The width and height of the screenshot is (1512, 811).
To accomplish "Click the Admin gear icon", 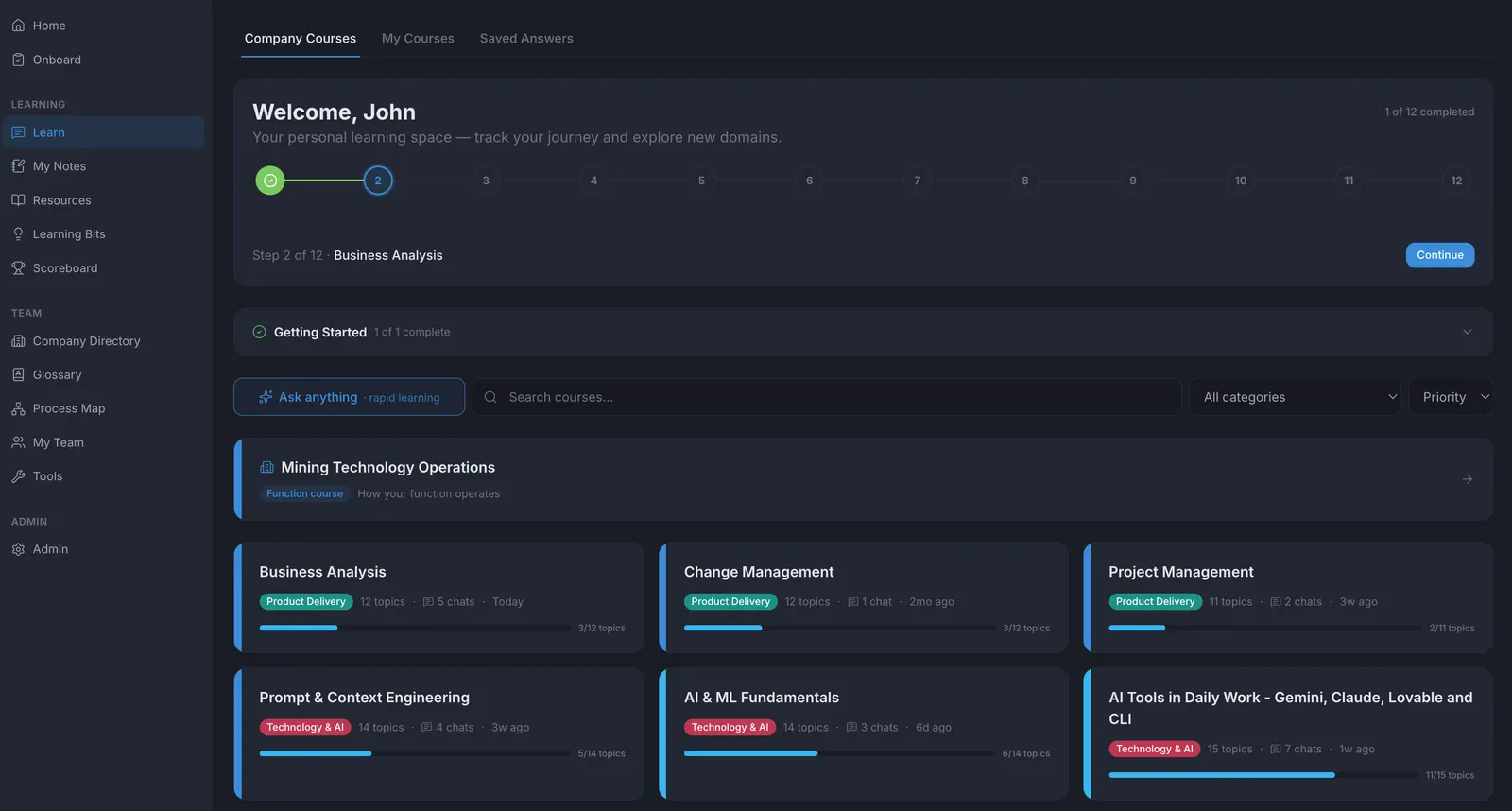I will click(18, 549).
